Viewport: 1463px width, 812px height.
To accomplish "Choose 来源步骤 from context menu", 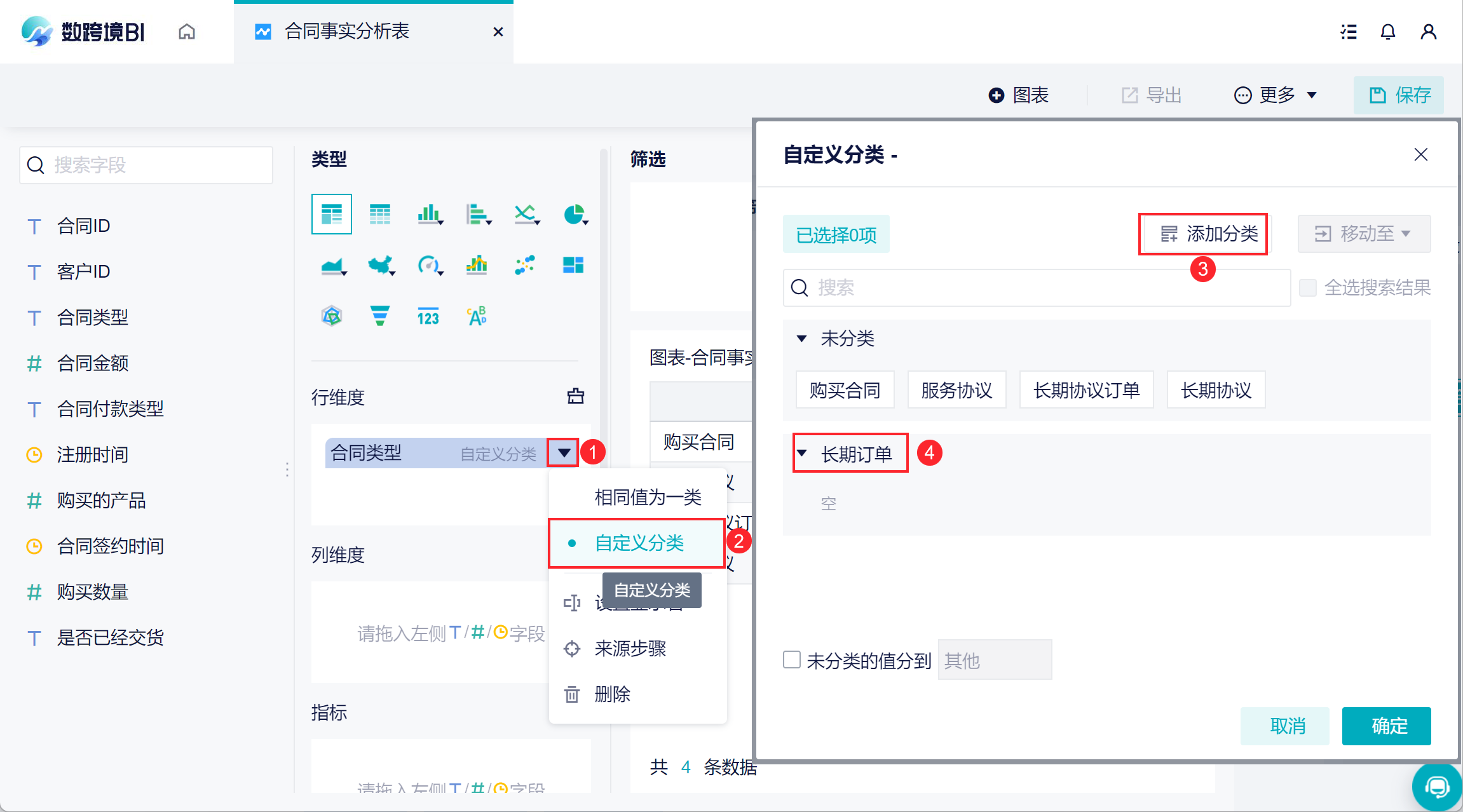I will click(630, 649).
